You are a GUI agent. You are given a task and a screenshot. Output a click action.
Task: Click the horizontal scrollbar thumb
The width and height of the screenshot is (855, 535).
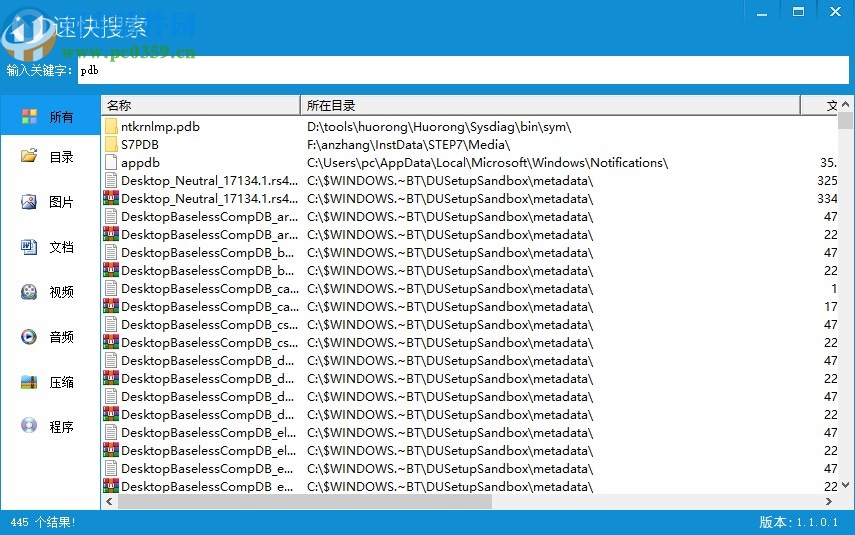[x=305, y=501]
